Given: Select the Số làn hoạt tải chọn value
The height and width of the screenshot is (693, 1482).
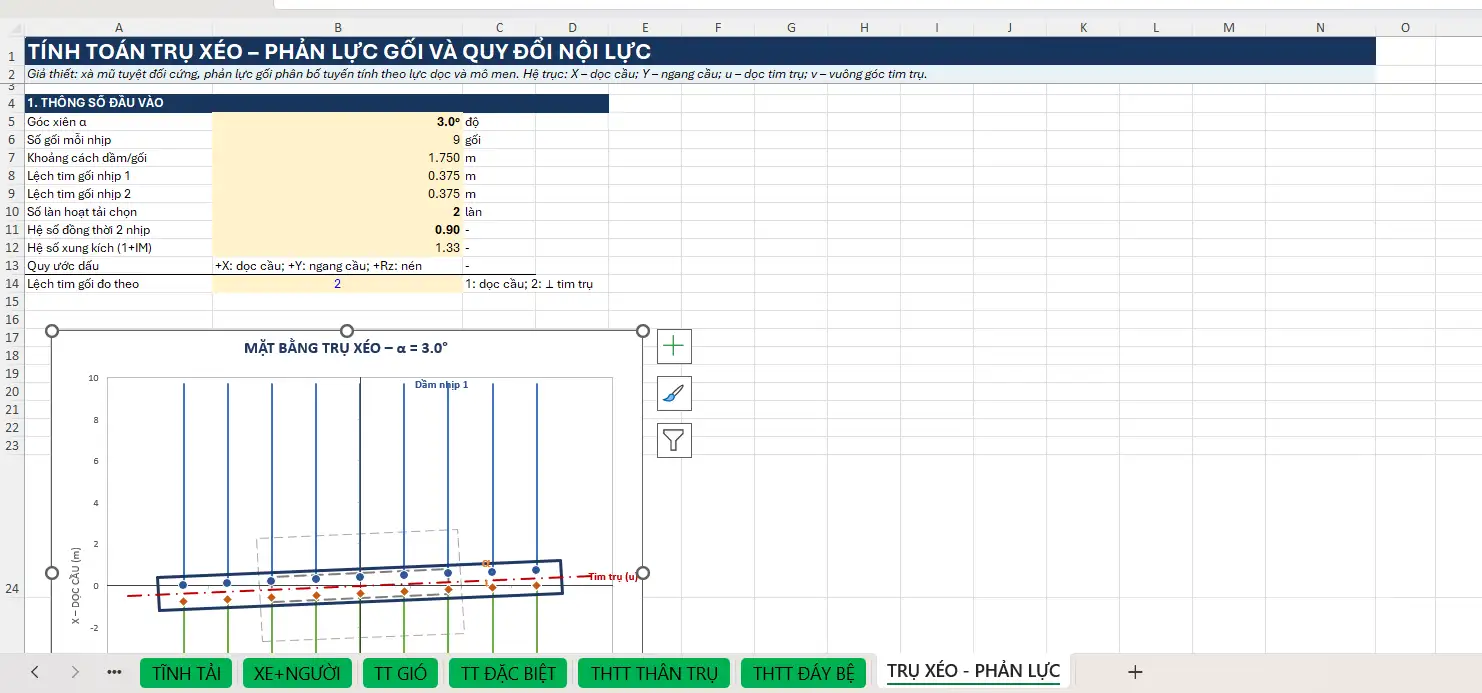Looking at the screenshot, I should point(337,212).
